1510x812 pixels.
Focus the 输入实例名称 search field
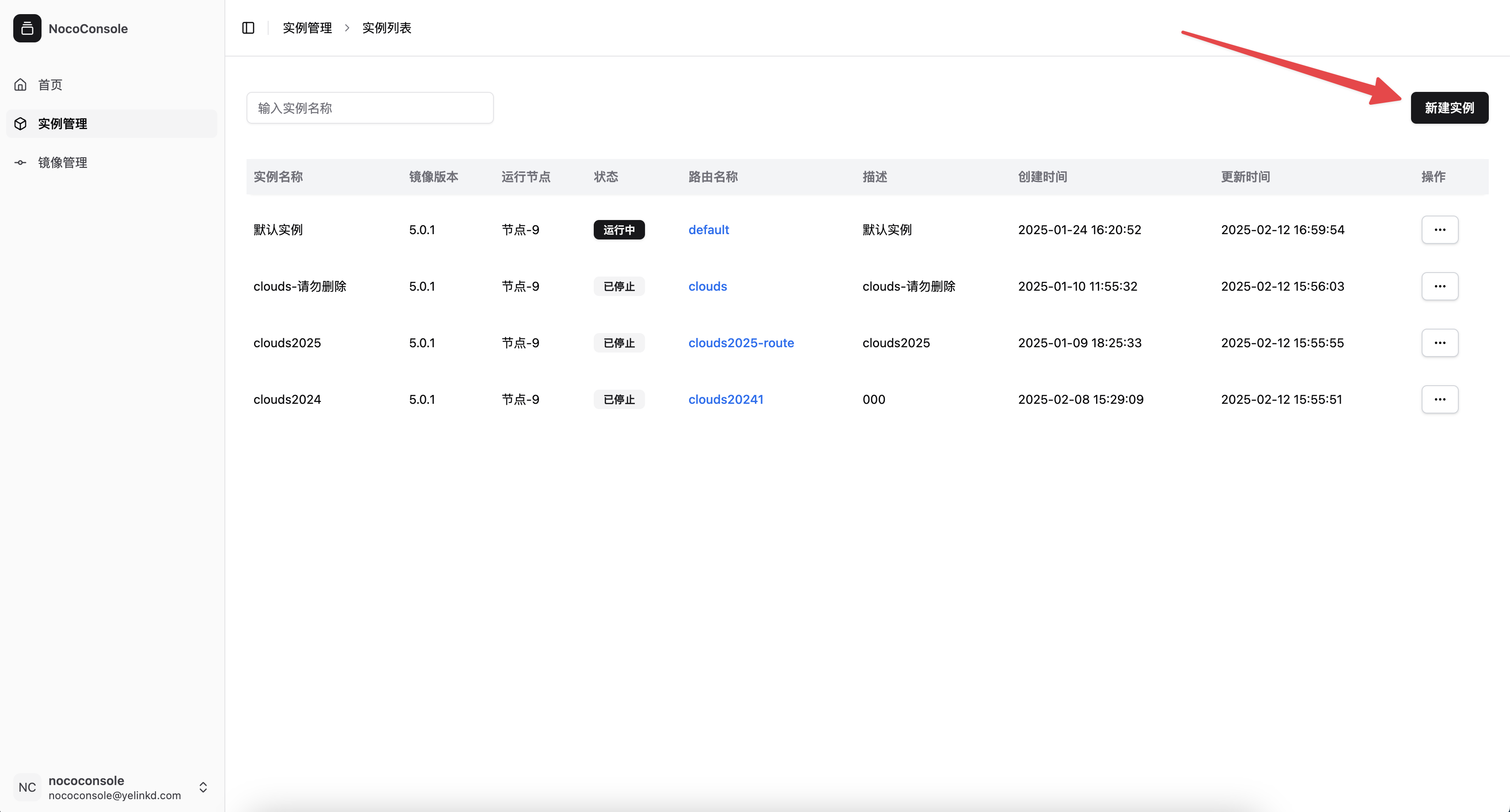(x=369, y=108)
